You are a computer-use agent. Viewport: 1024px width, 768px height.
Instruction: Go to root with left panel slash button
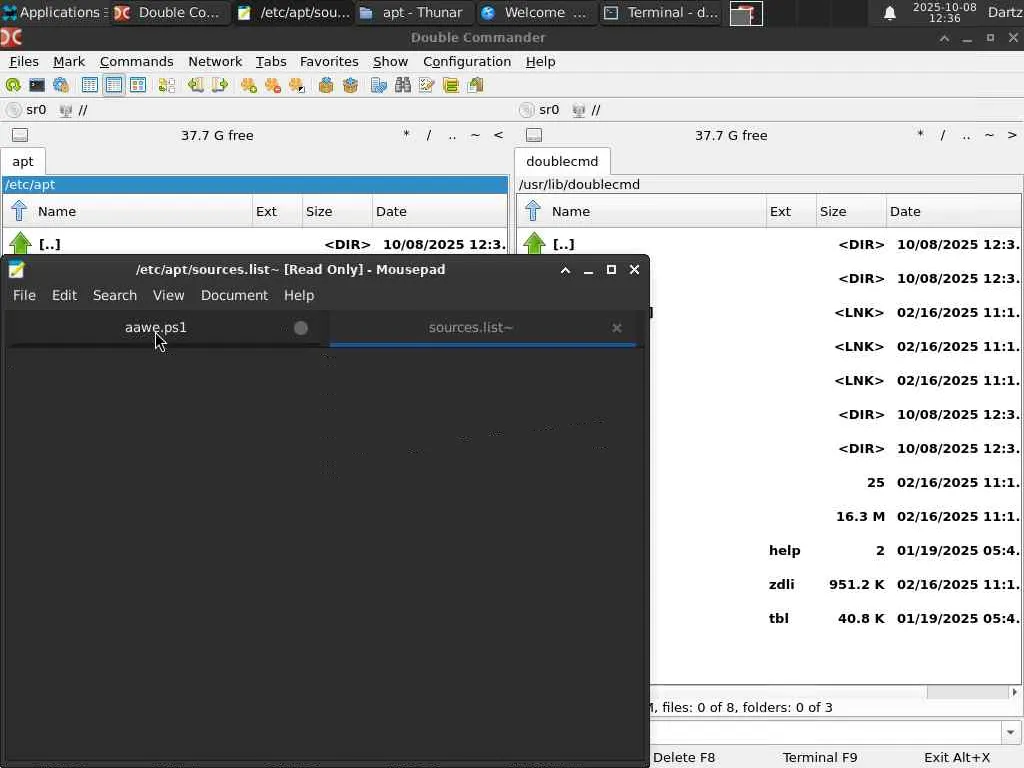point(428,135)
